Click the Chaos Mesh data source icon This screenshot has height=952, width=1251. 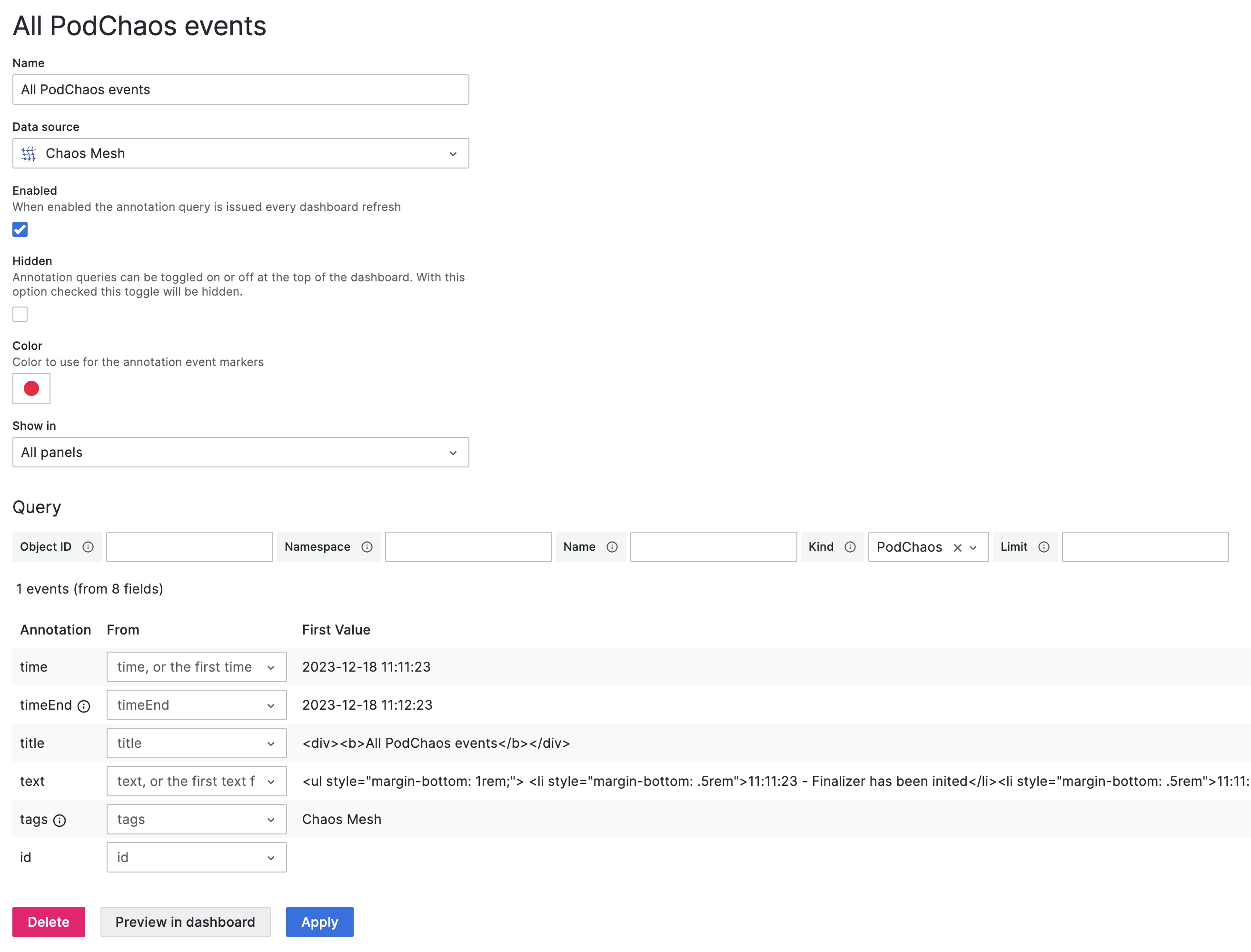tap(29, 154)
